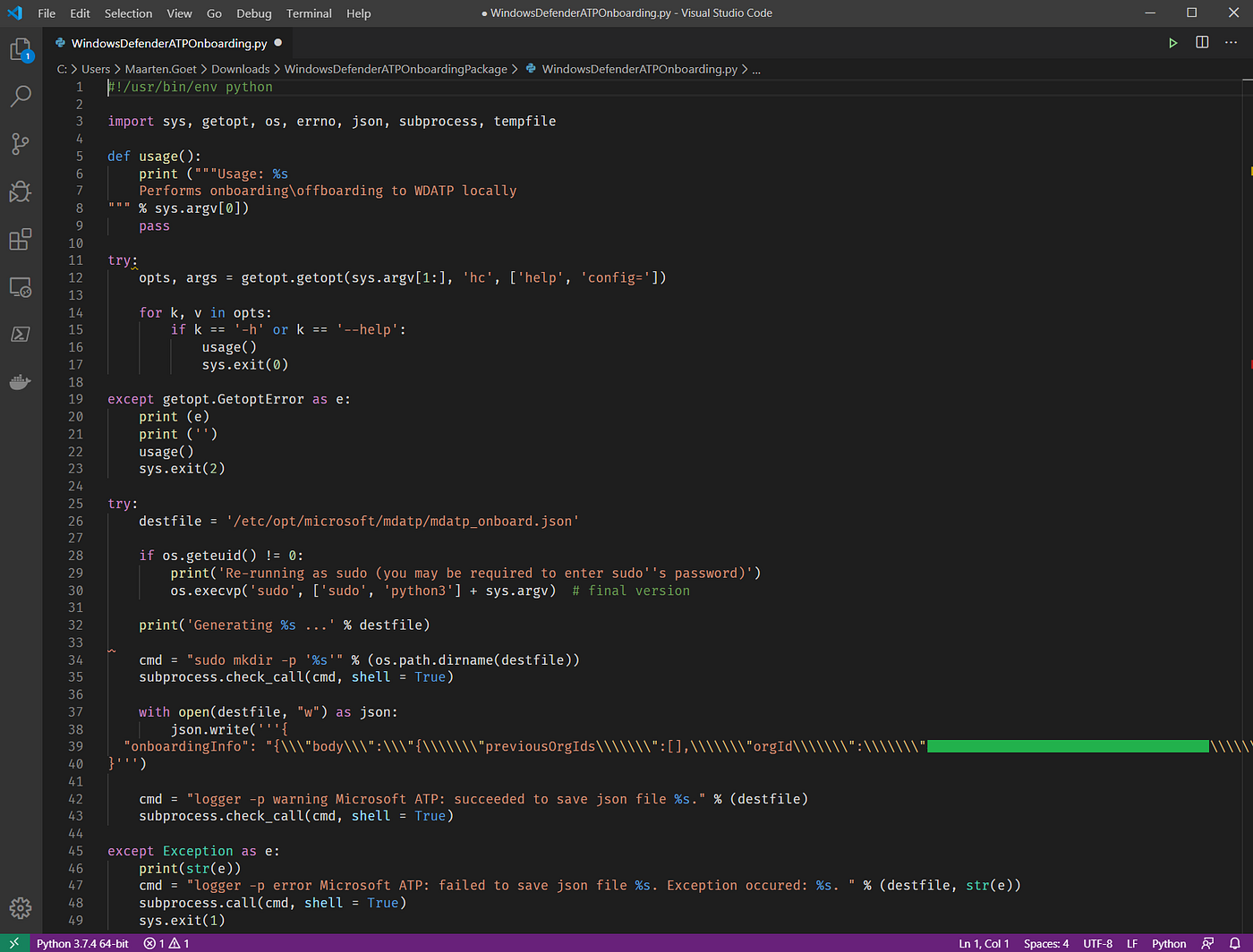Screen dimensions: 1253x952
Task: Open the View menu
Action: tap(179, 13)
